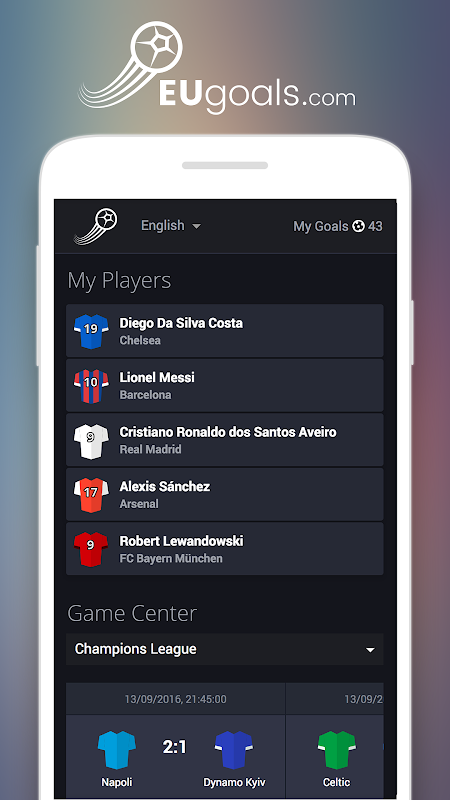450x800 pixels.
Task: Click the arrow on Champions League dropdown
Action: coord(370,650)
